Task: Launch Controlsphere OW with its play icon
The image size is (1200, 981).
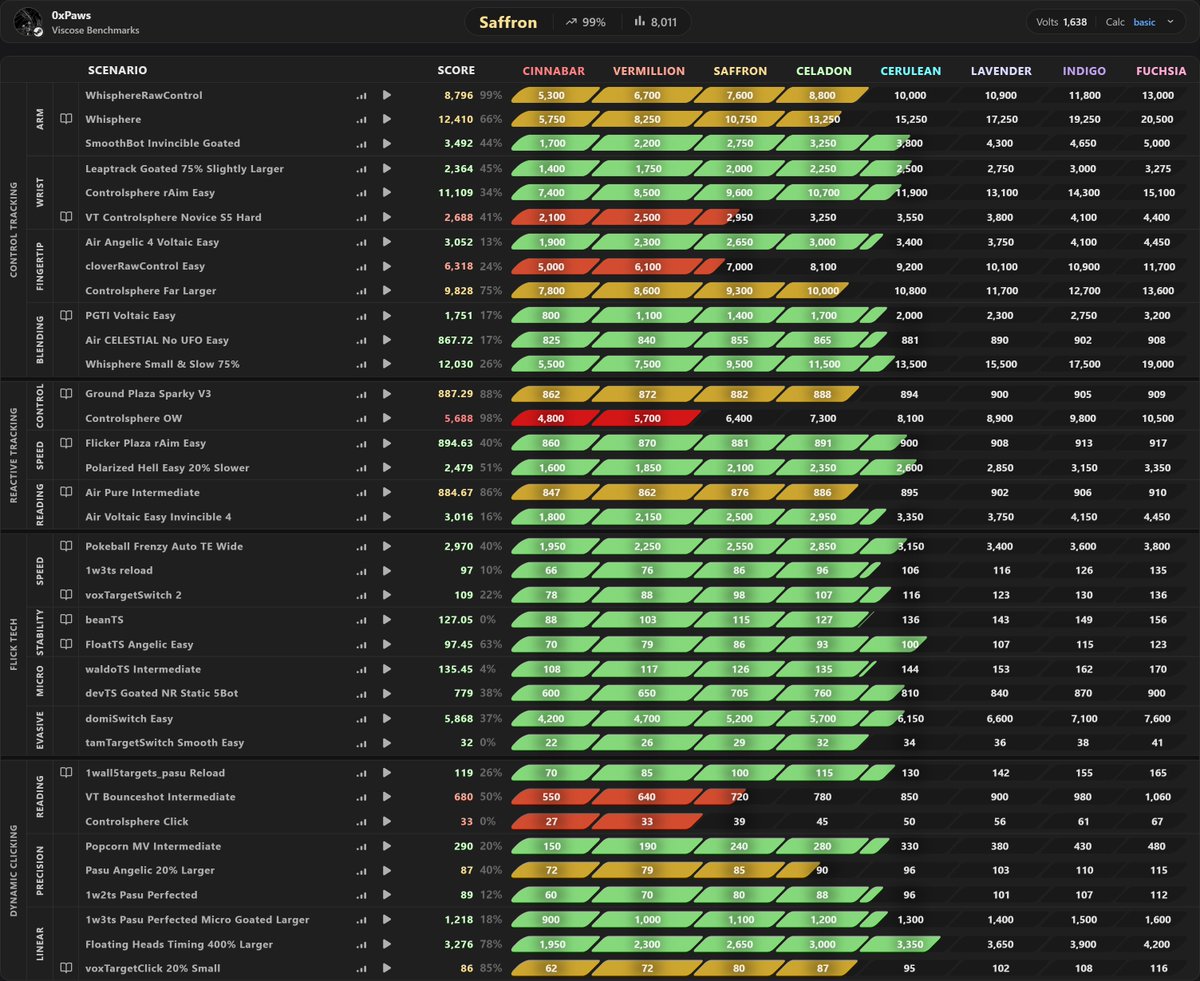Action: (387, 419)
